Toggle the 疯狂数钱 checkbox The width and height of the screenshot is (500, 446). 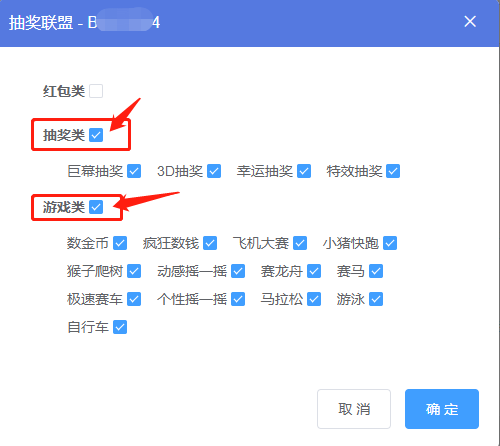210,243
